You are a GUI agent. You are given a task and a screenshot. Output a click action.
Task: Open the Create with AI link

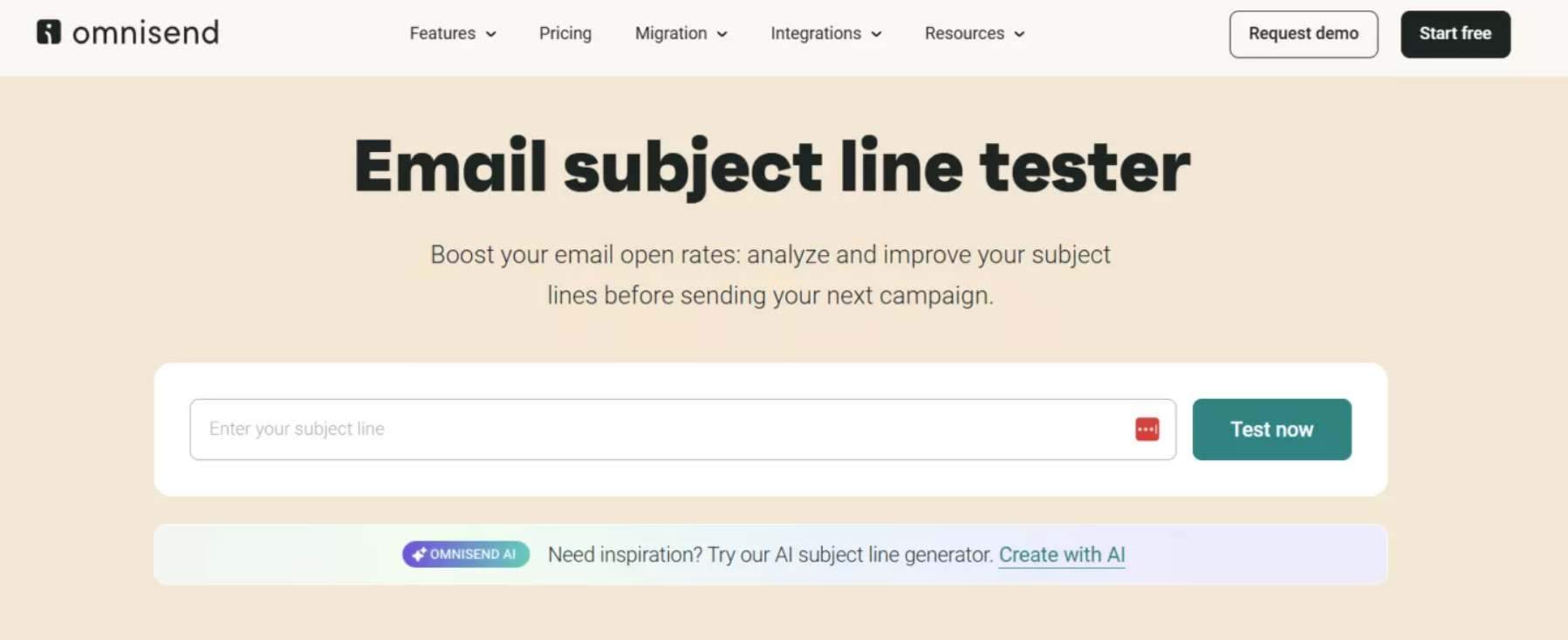pyautogui.click(x=1061, y=554)
